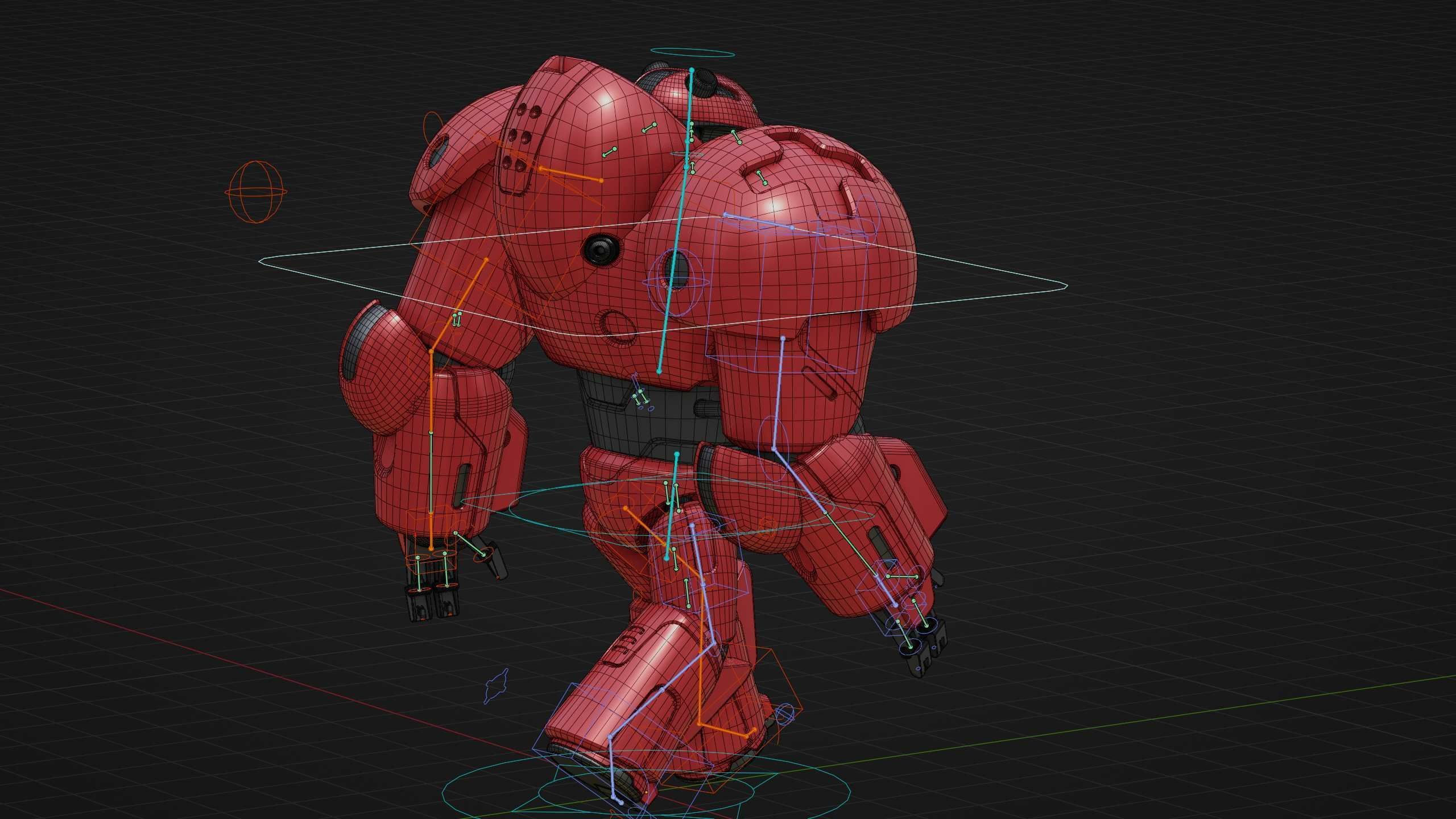This screenshot has height=819, width=1456.
Task: Select the purple upper-arm bone below the big dome
Action: 779,394
